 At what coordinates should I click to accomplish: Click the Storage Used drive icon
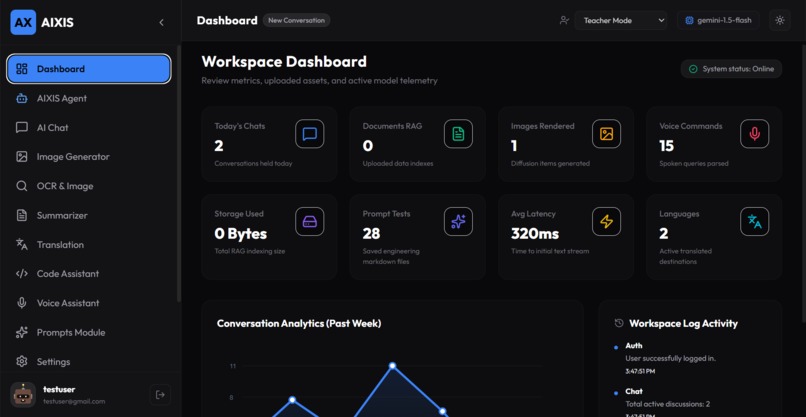(x=309, y=222)
